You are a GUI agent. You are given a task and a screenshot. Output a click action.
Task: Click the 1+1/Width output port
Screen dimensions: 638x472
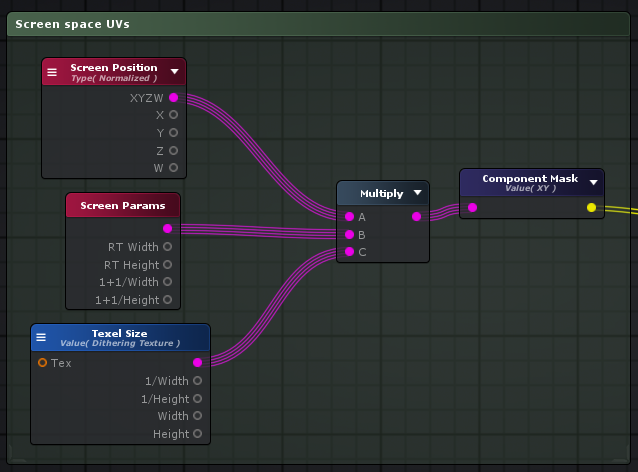coord(168,282)
